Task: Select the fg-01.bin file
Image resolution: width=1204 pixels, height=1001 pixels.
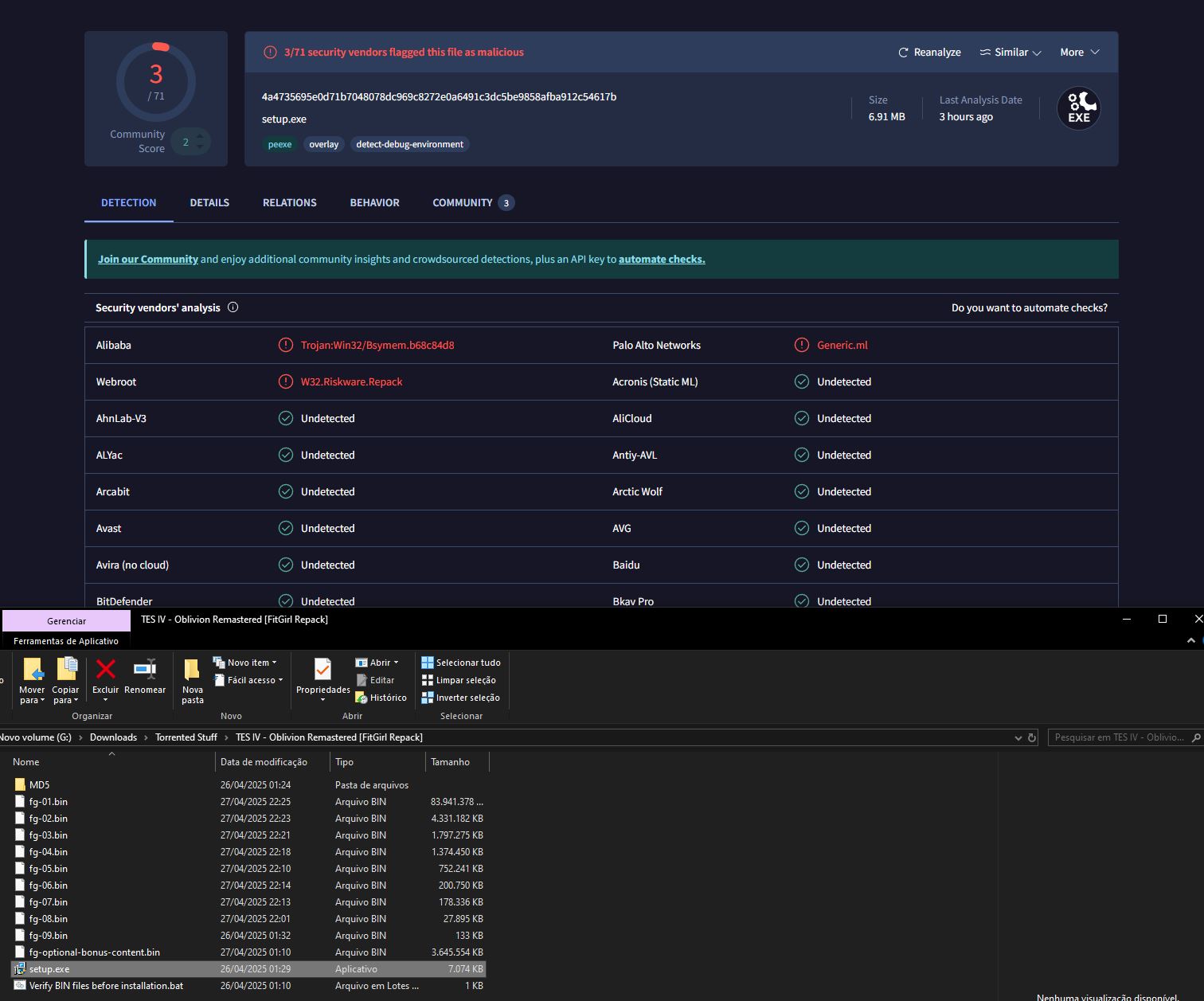Action: pos(248,802)
